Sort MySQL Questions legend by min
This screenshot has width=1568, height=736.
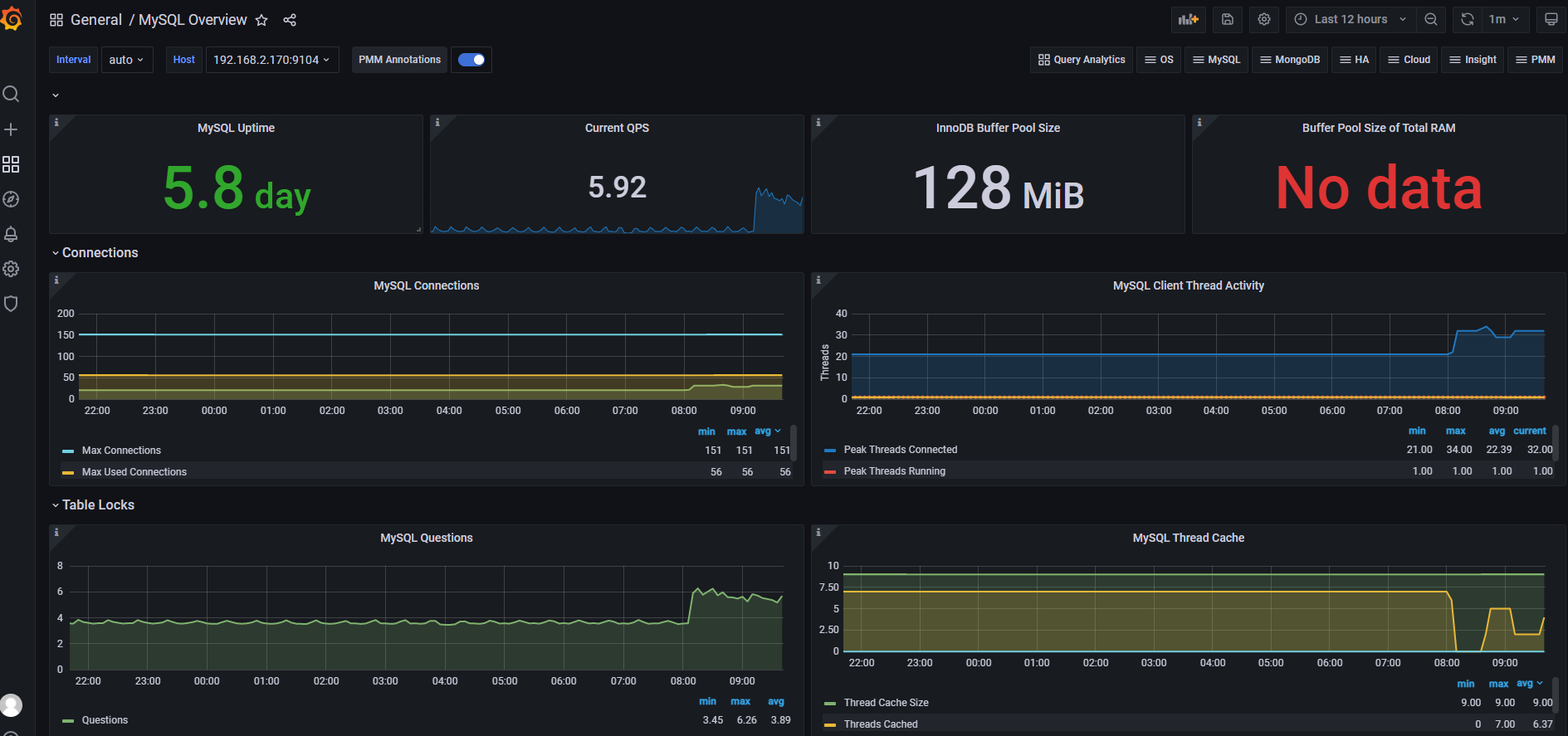pyautogui.click(x=707, y=701)
